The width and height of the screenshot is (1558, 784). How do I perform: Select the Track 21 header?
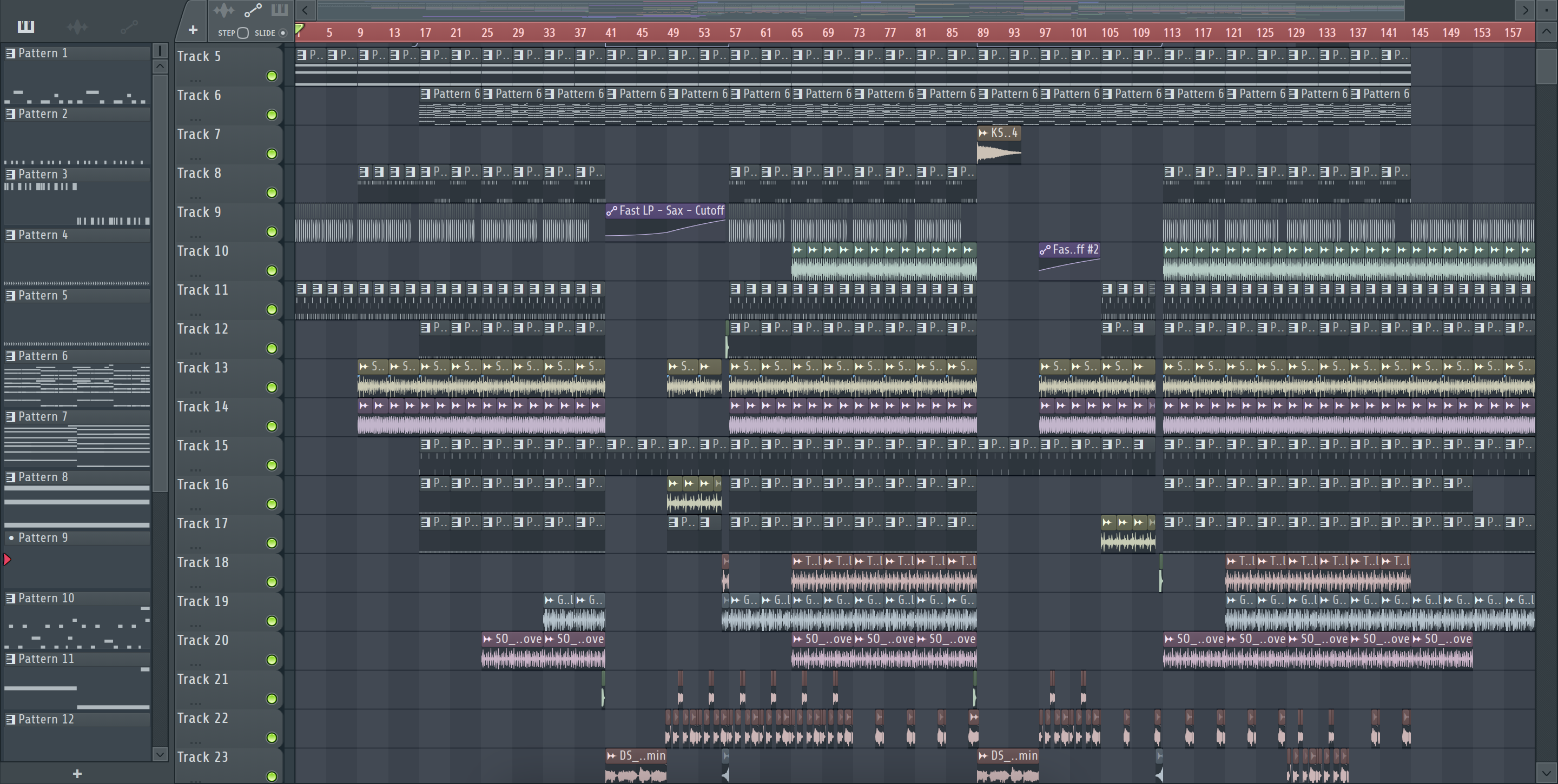point(229,689)
